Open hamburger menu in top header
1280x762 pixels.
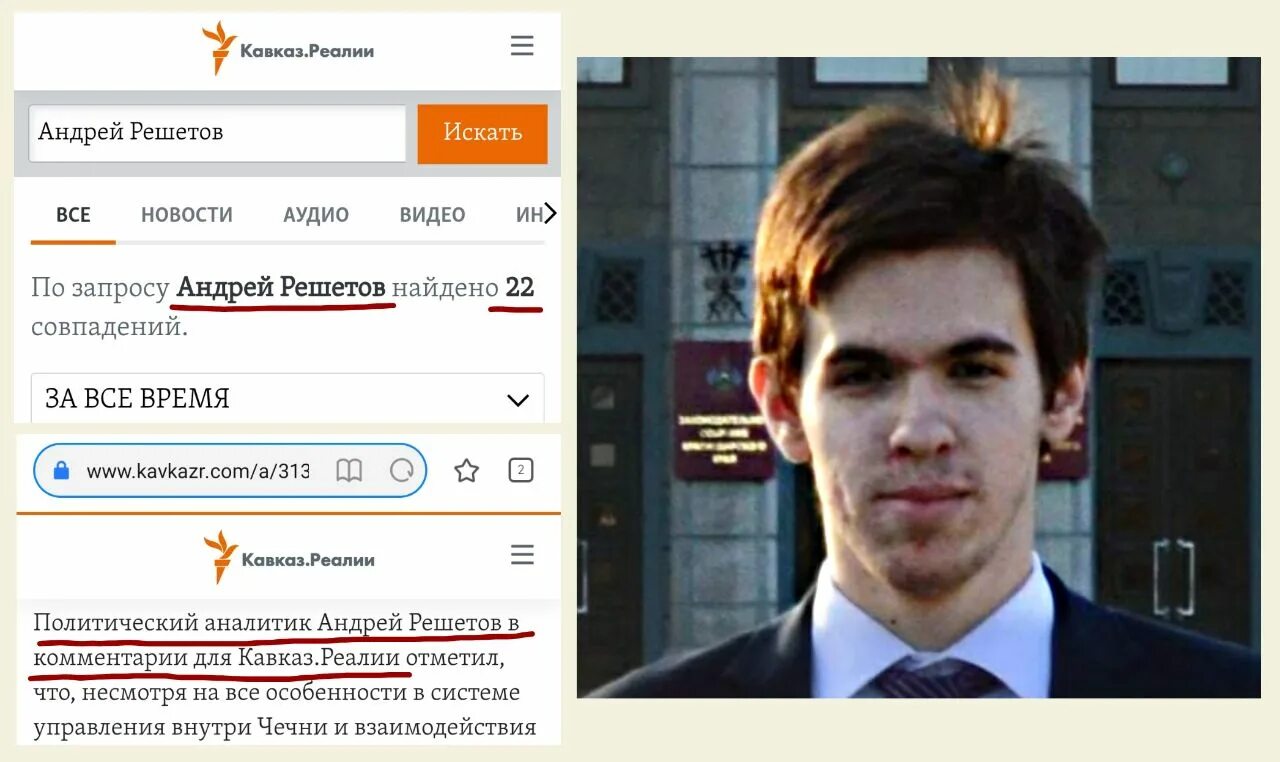point(522,46)
